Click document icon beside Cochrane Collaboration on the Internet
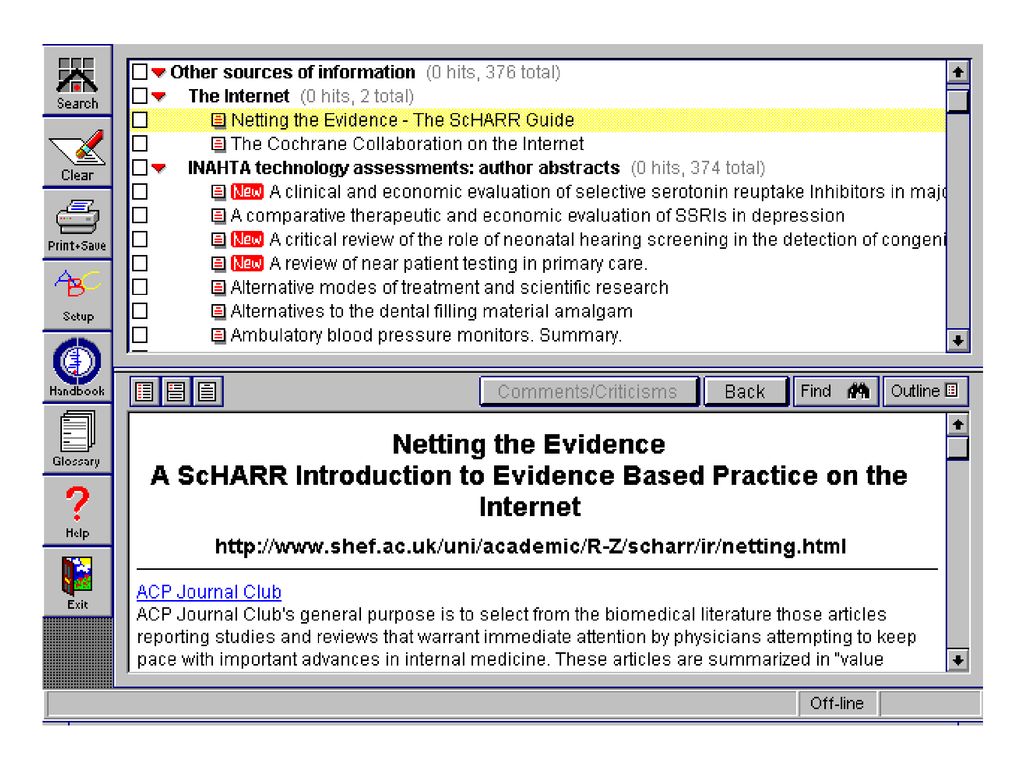This screenshot has height=768, width=1024. click(219, 144)
